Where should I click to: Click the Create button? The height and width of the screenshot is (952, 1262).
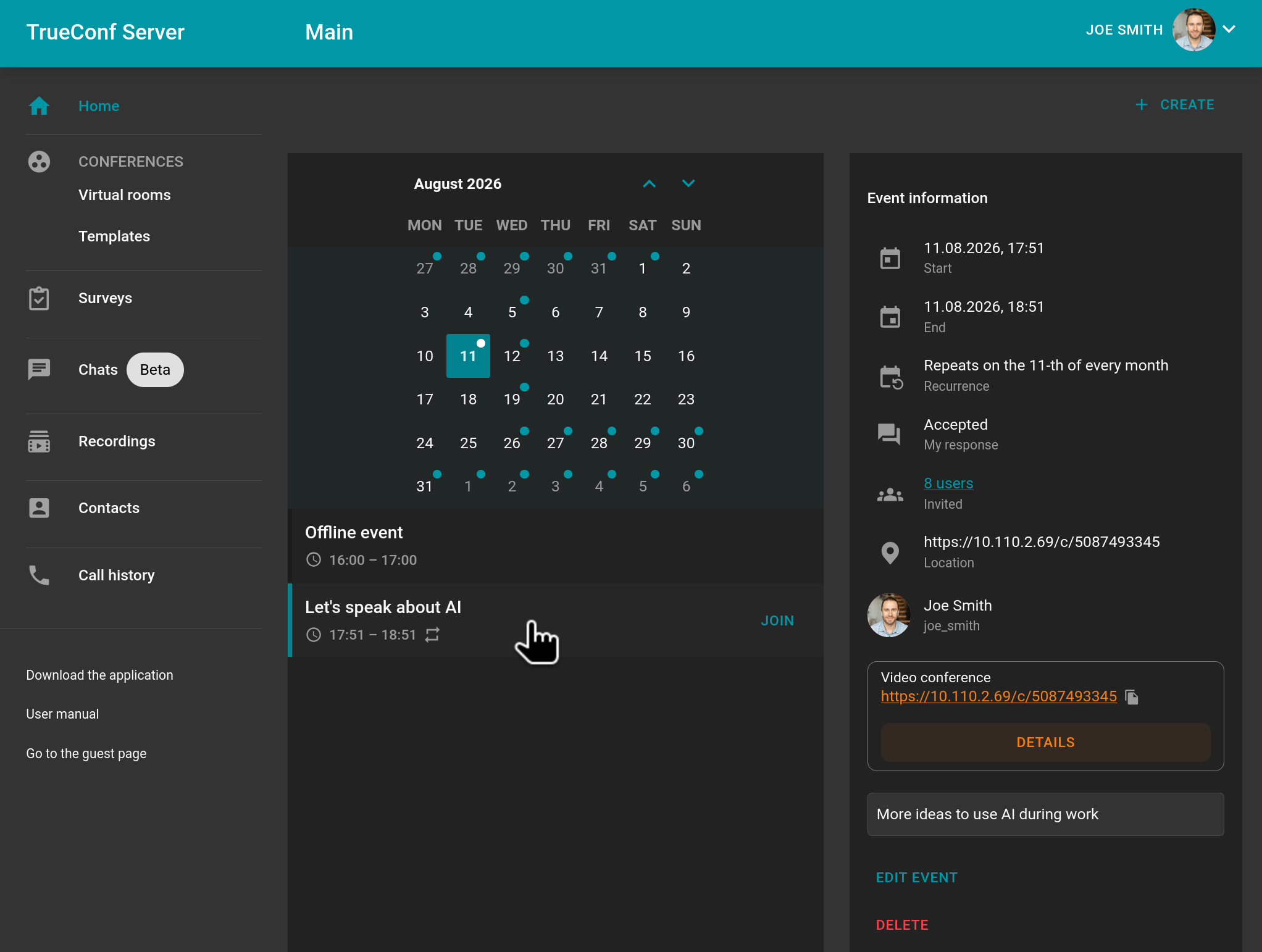pos(1175,105)
